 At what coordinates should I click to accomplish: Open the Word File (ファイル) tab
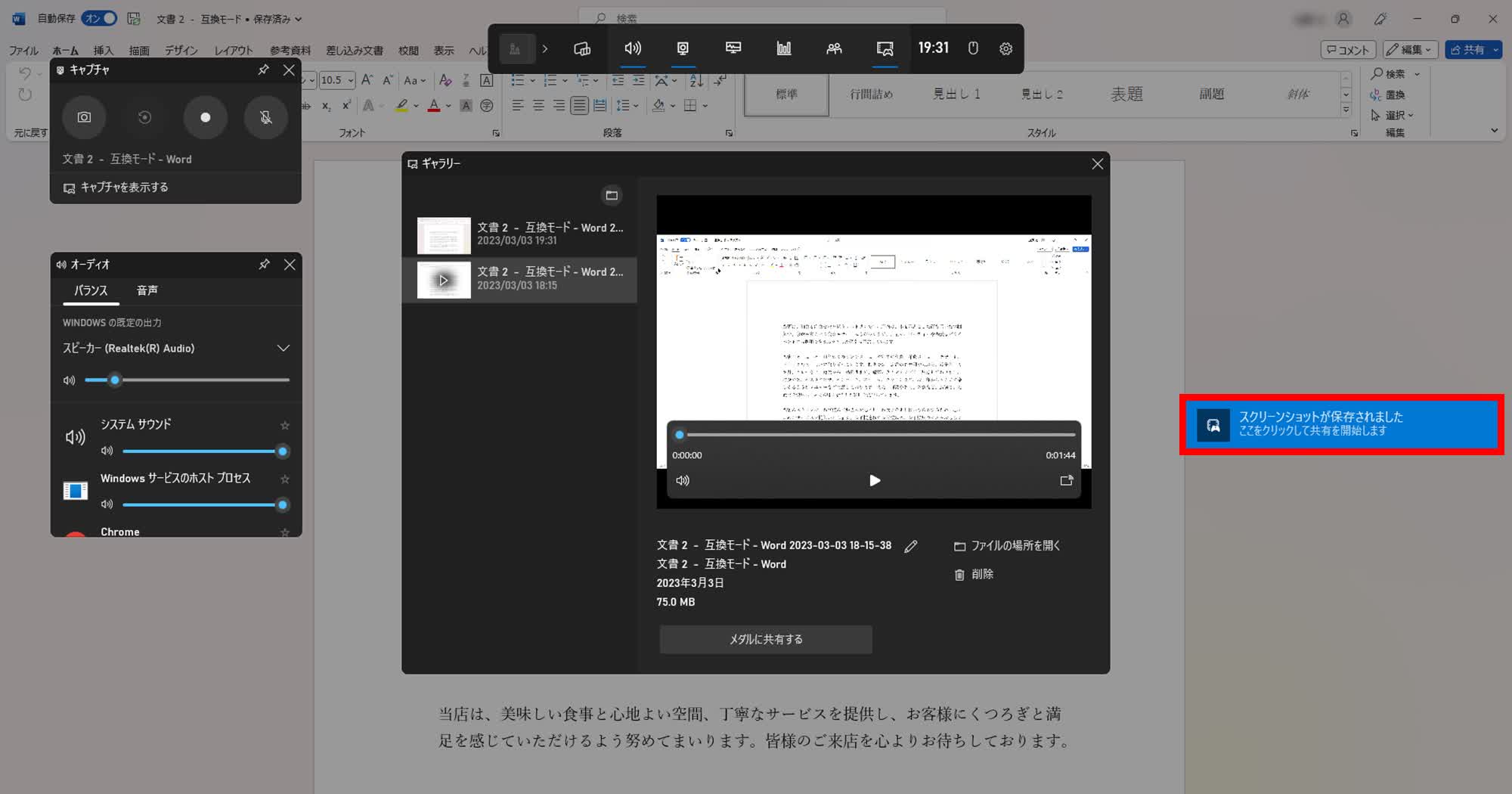point(23,50)
